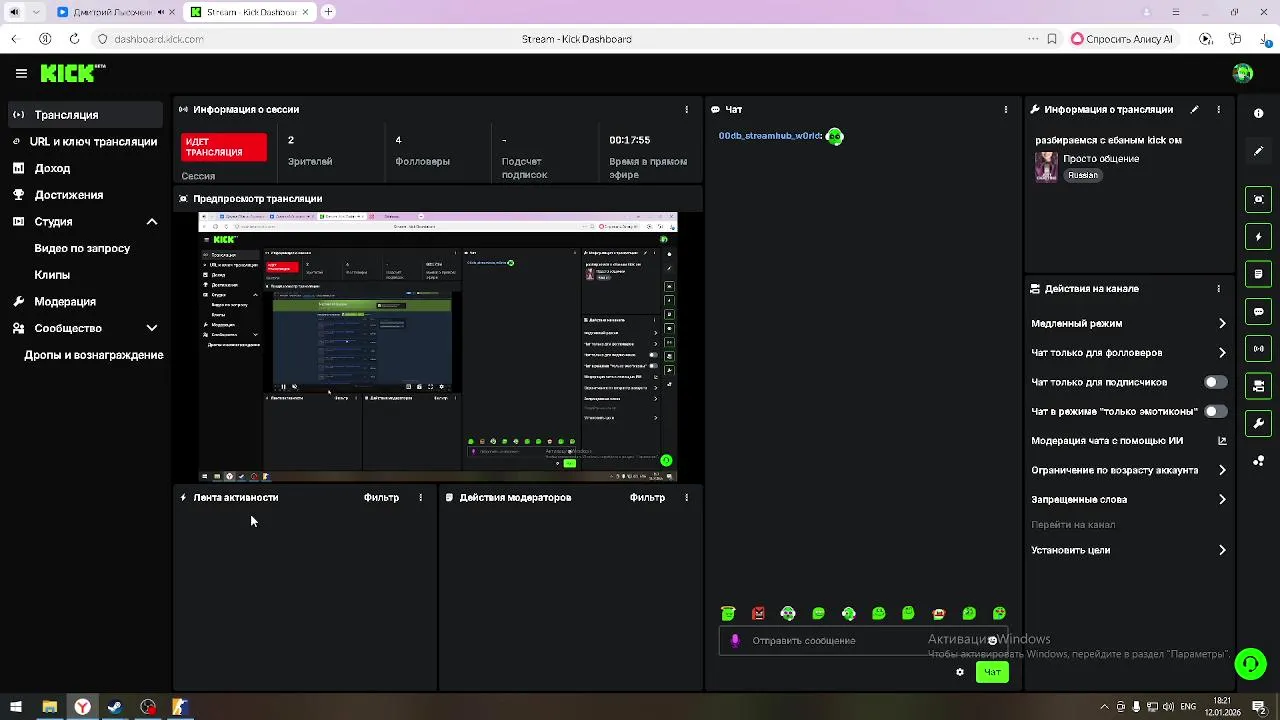1280x720 pixels.
Task: Expand Ограничение по возрасту аккаунта
Action: click(1129, 470)
